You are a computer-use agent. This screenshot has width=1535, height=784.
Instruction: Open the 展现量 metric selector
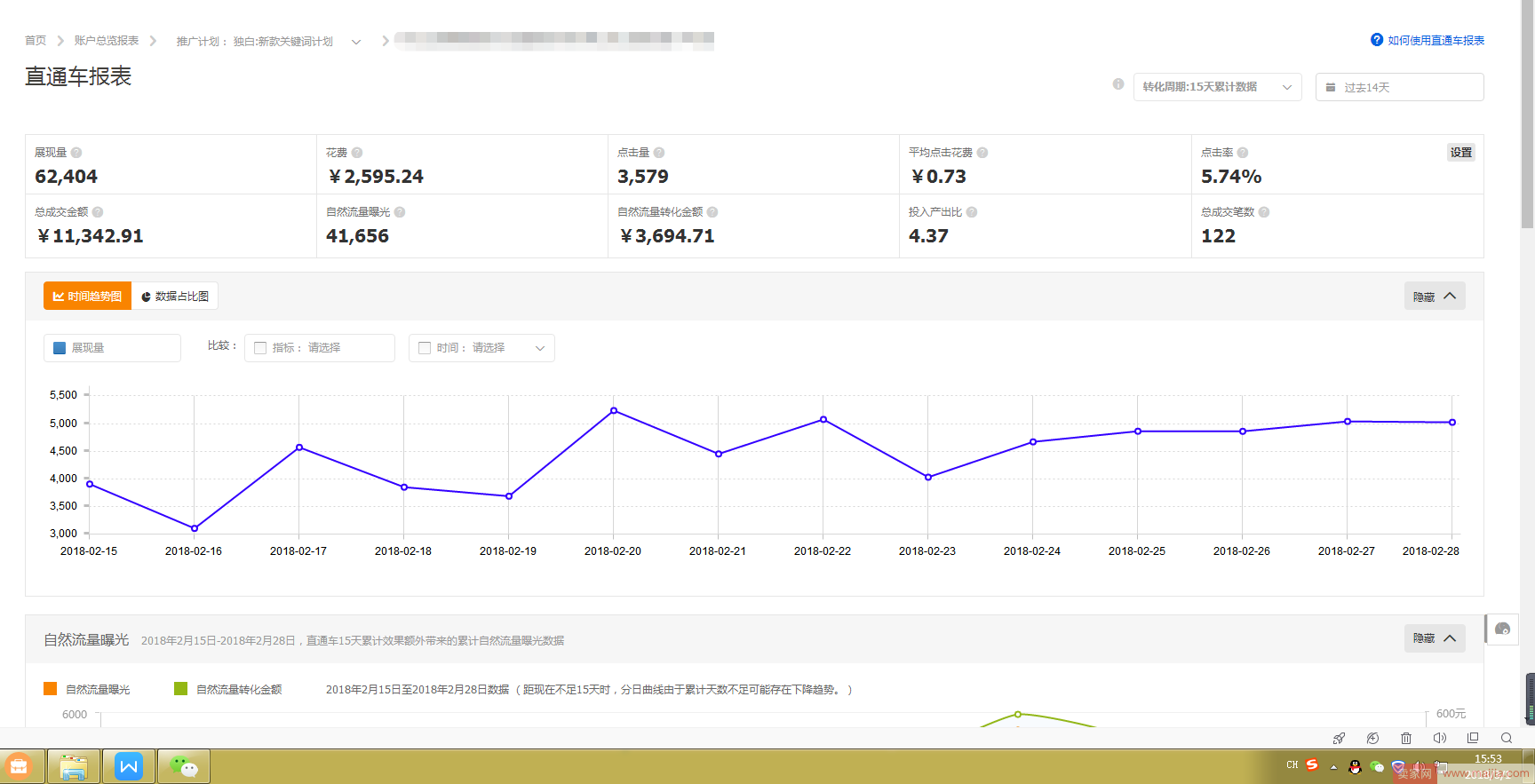pyautogui.click(x=112, y=348)
